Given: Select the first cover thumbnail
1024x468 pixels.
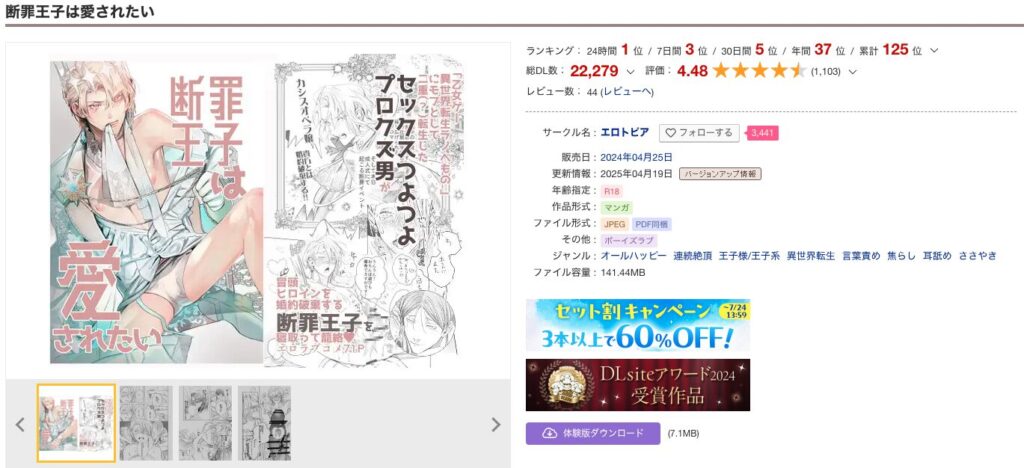Looking at the screenshot, I should click(76, 423).
